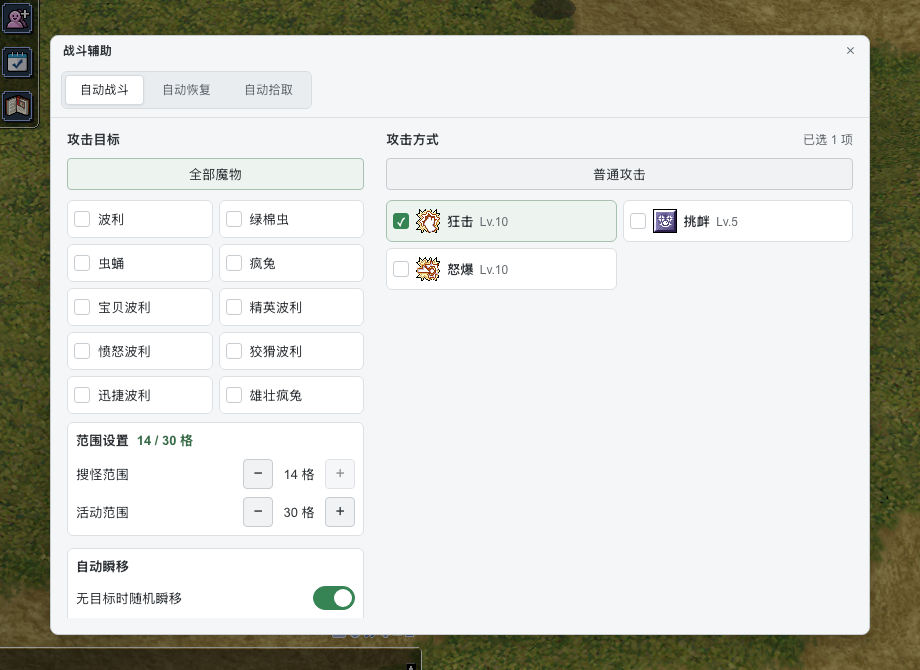Check the 精英波利 monster checkbox
920x670 pixels.
[x=234, y=307]
